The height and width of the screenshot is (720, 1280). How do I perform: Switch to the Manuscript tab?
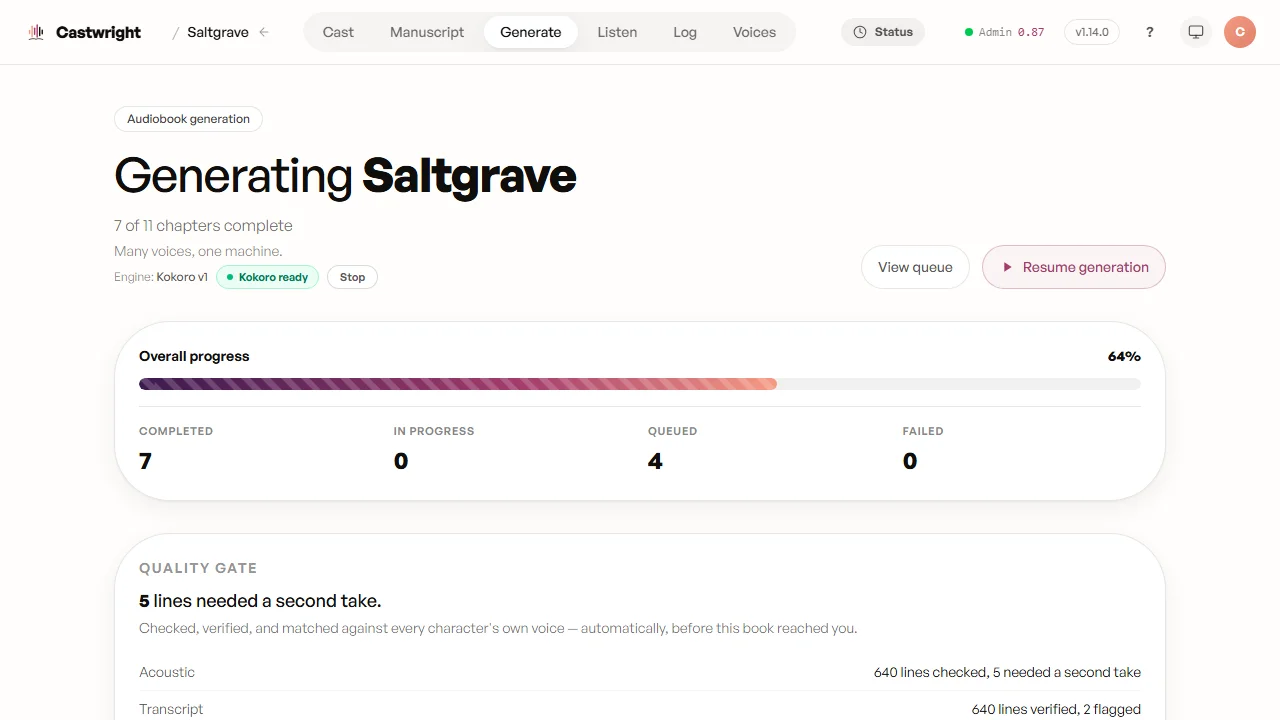427,32
